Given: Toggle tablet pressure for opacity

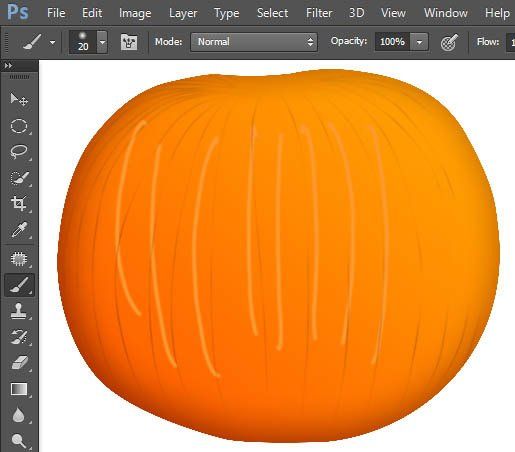Looking at the screenshot, I should 449,42.
